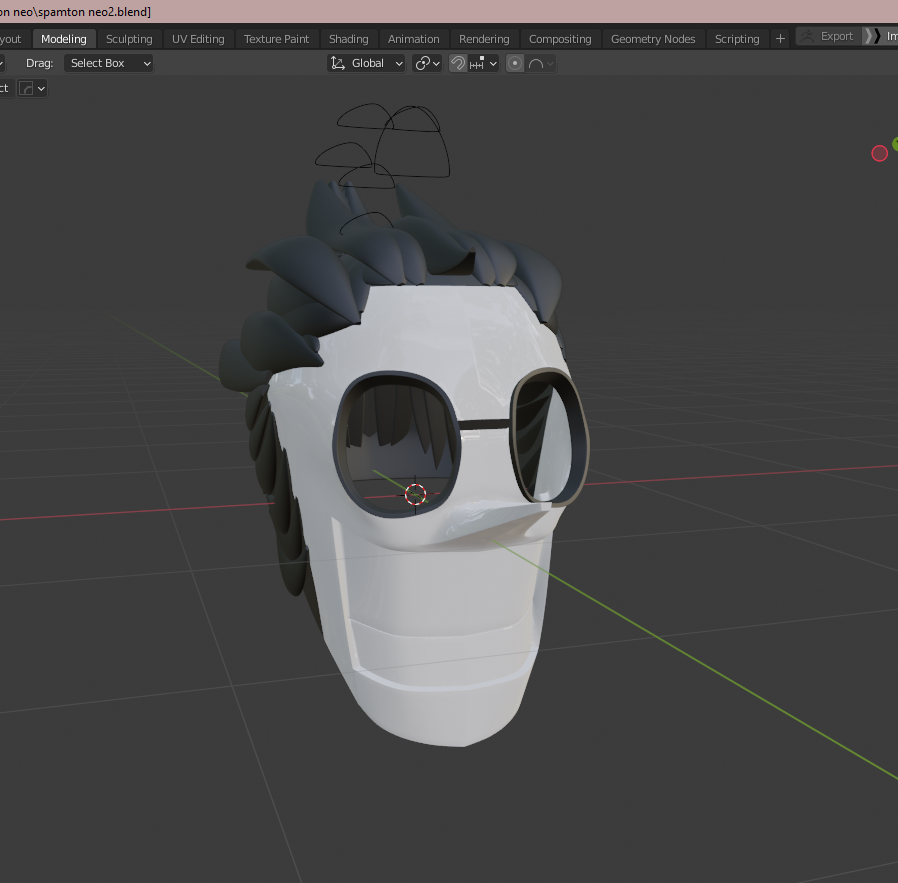
Task: Click the Export button
Action: tap(829, 36)
